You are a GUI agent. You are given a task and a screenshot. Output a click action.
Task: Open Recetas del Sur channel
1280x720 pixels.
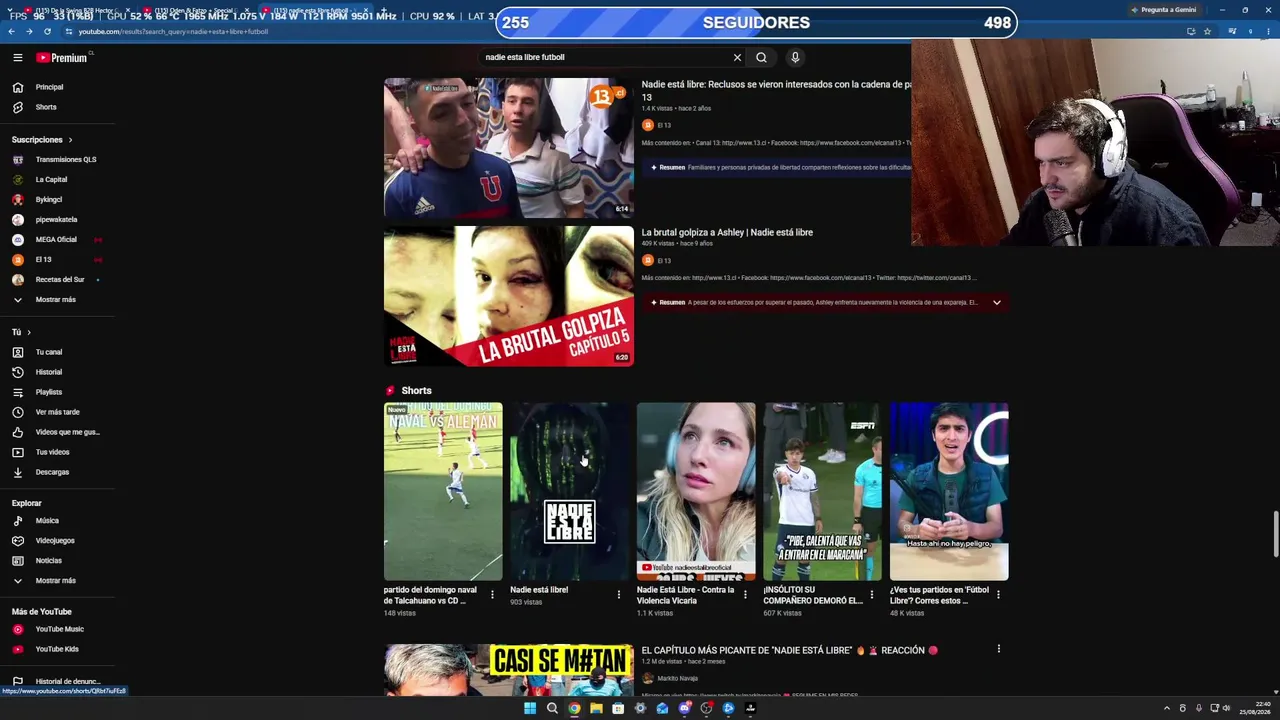pyautogui.click(x=58, y=280)
